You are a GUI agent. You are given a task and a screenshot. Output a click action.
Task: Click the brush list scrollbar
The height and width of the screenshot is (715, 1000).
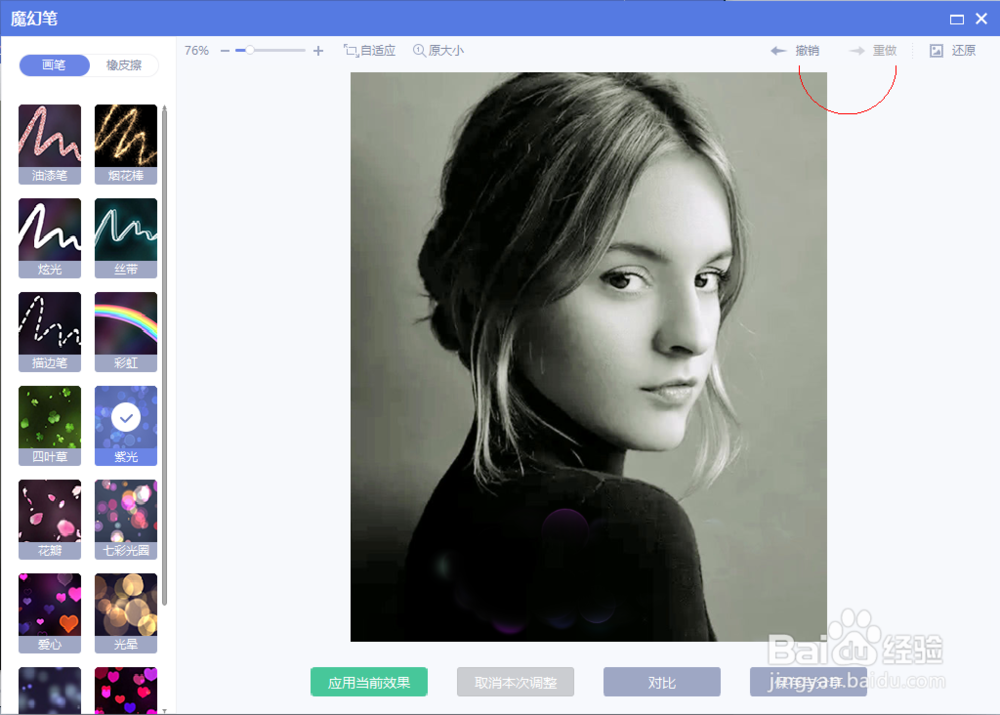tap(165, 356)
